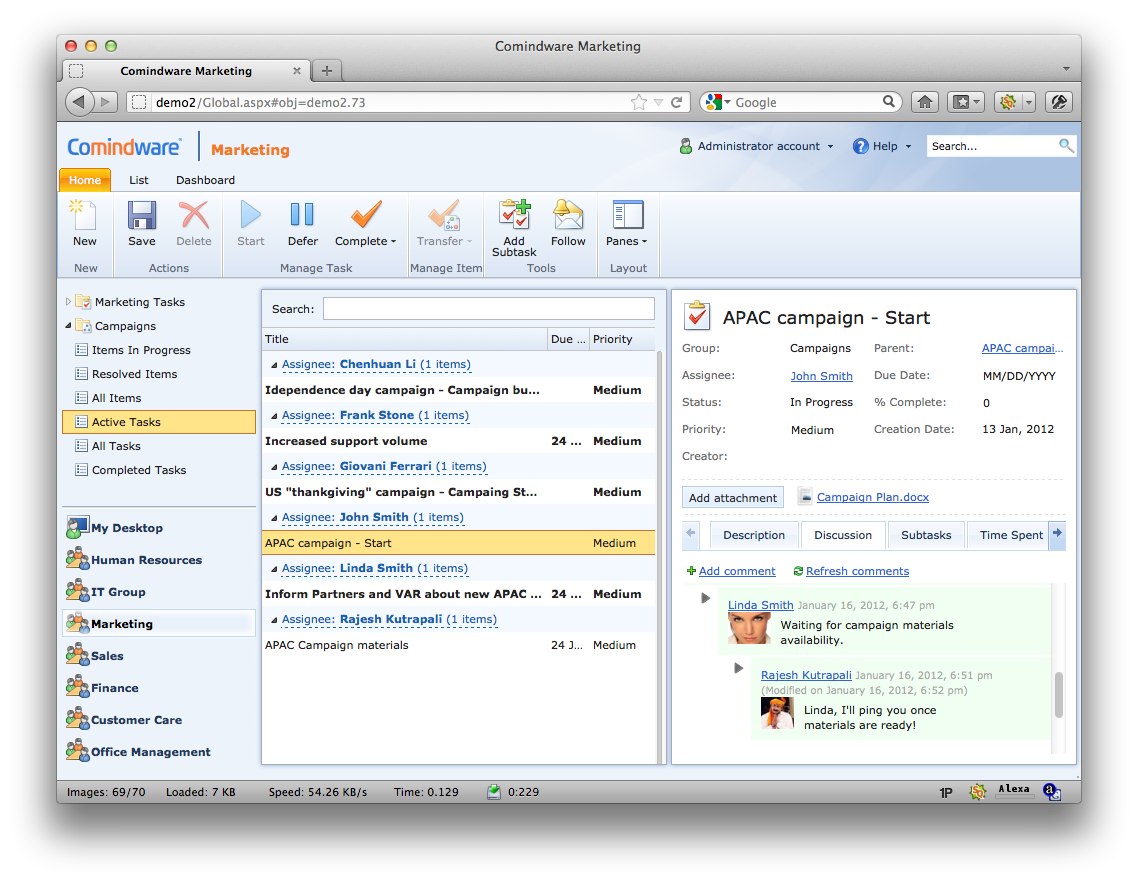
Task: Click the Add Subtask icon
Action: (x=515, y=215)
